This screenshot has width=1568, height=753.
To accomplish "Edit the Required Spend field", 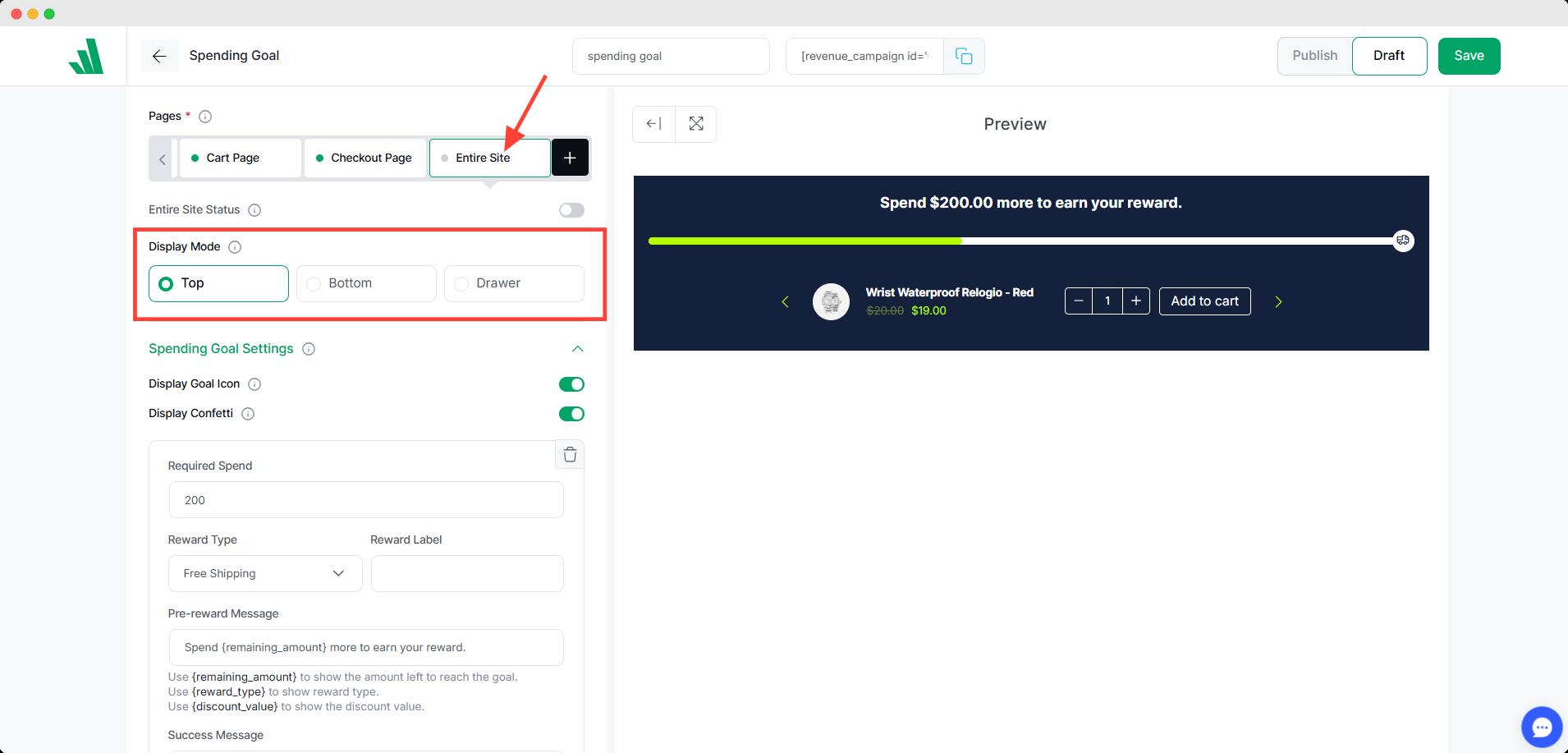I will coord(366,500).
